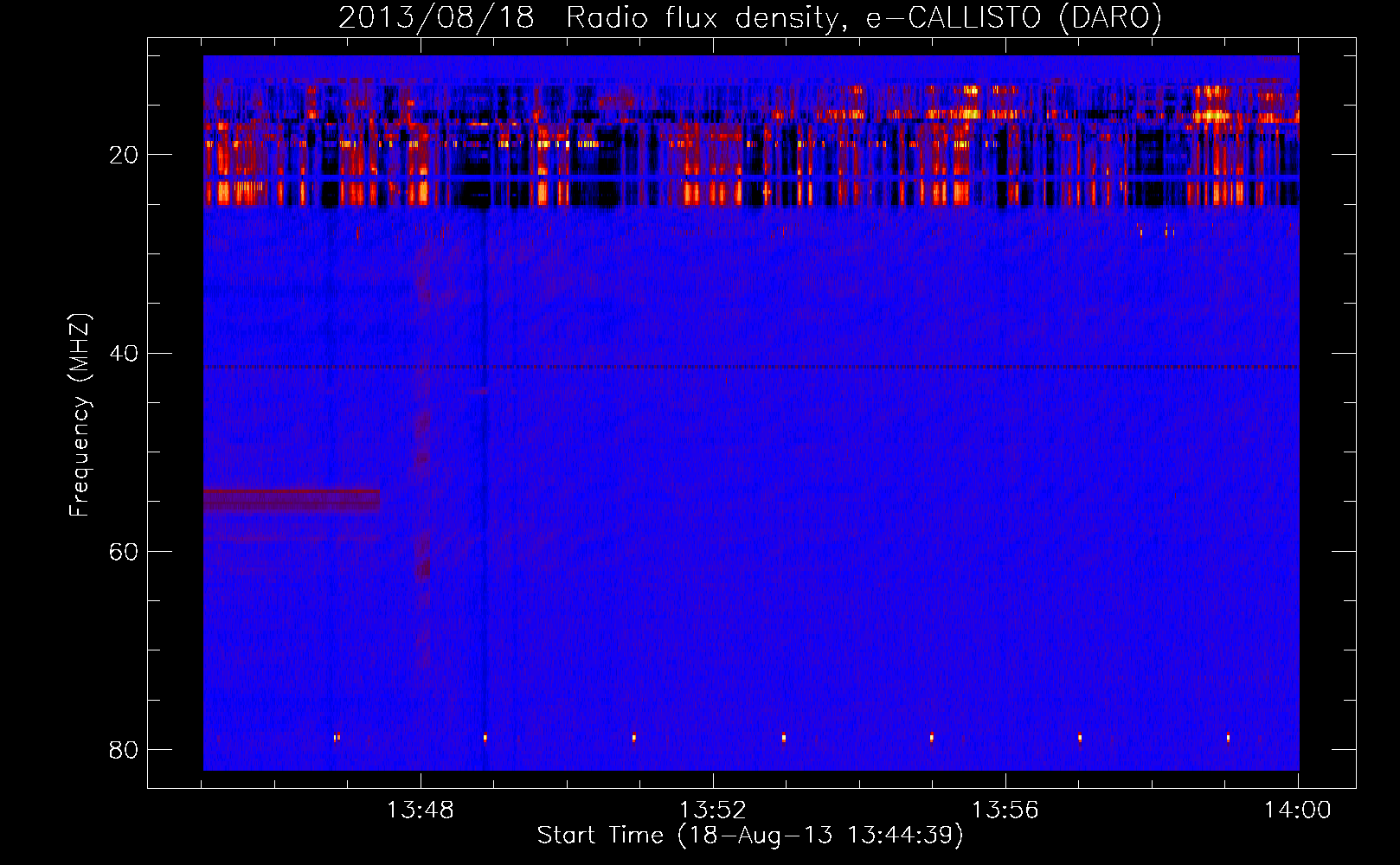Choose the 14:00 time tick label
Image resolution: width=1400 pixels, height=865 pixels.
[x=1298, y=811]
